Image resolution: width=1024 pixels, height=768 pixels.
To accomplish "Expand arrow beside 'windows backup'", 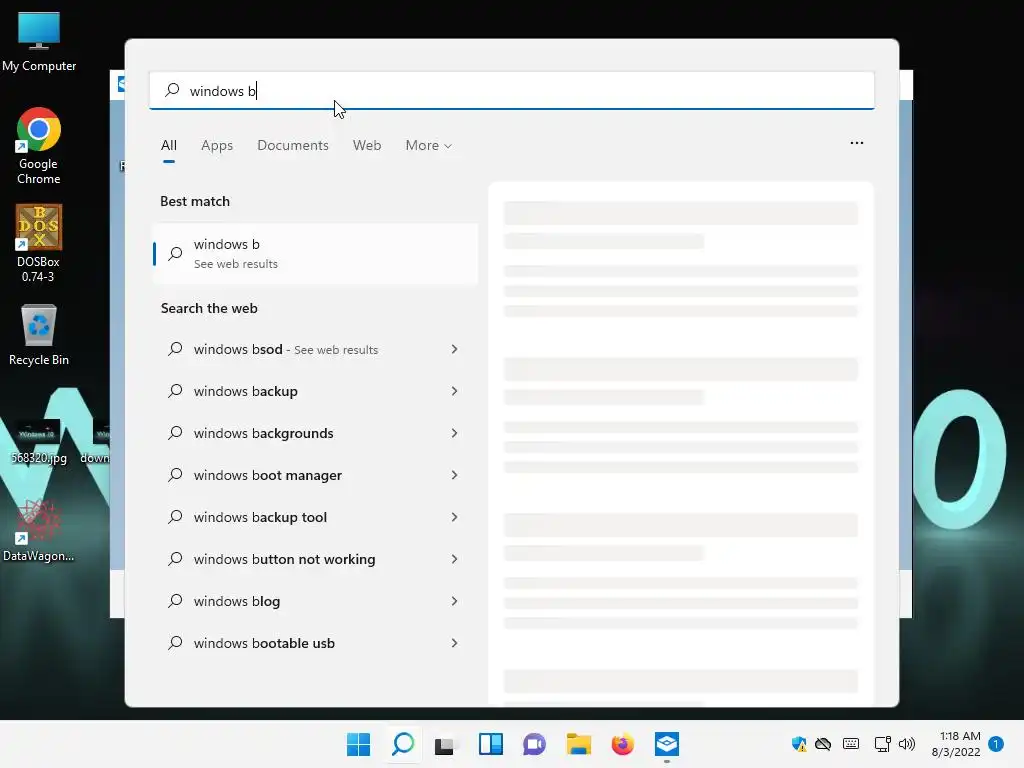I will [455, 391].
